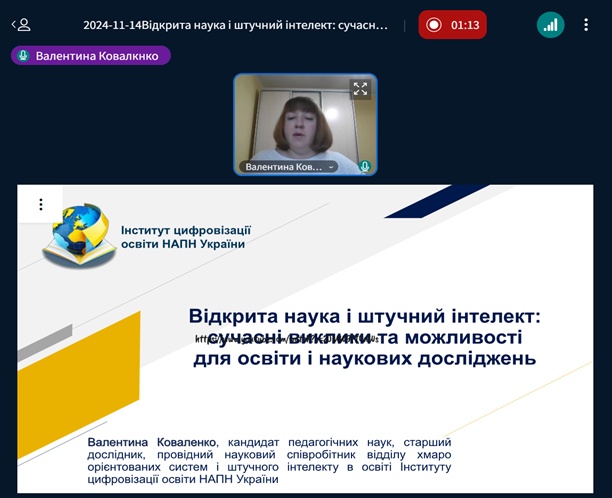This screenshot has height=498, width=612.
Task: Click the meeting title text in header
Action: (x=235, y=25)
